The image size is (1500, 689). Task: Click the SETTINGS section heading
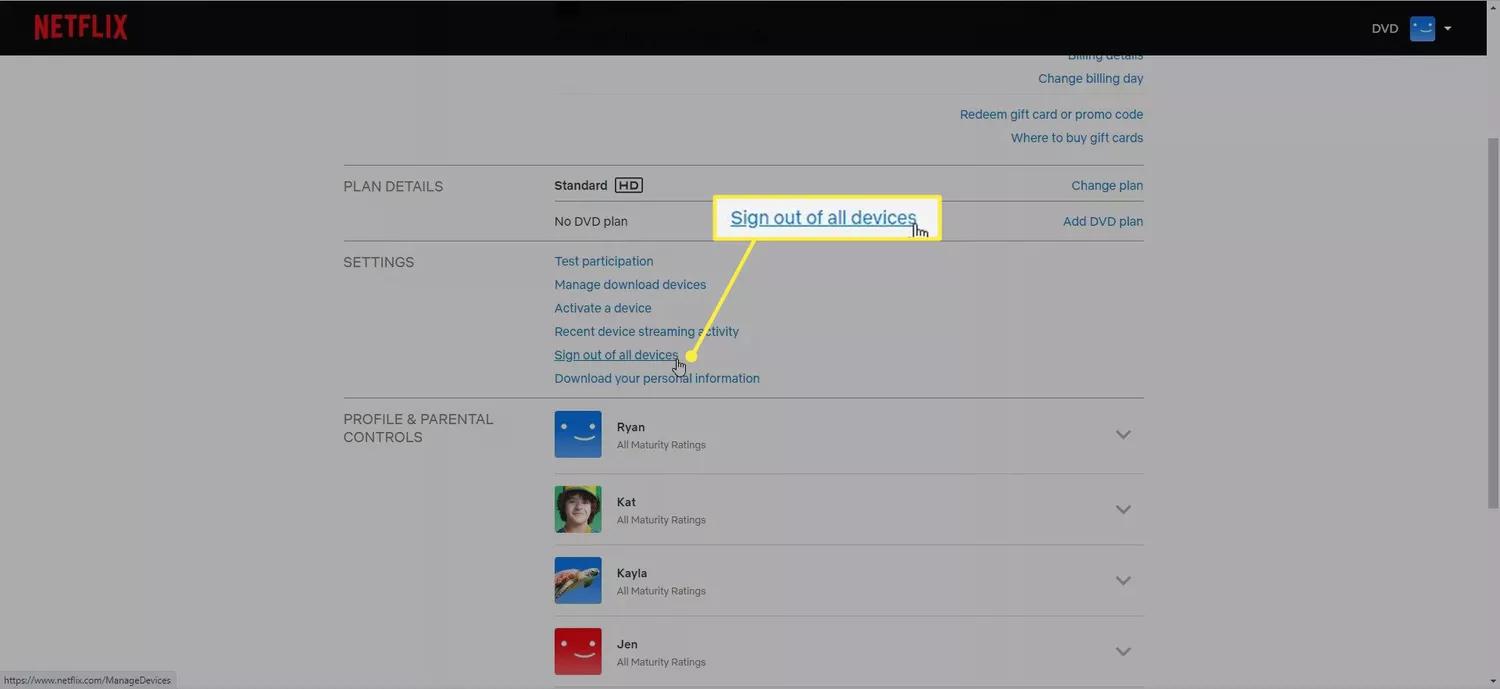(x=378, y=262)
